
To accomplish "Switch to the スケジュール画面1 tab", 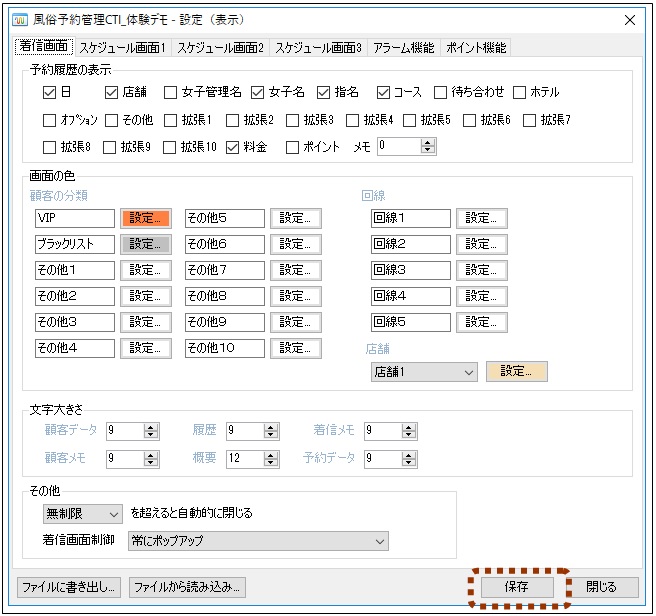I will tap(123, 47).
